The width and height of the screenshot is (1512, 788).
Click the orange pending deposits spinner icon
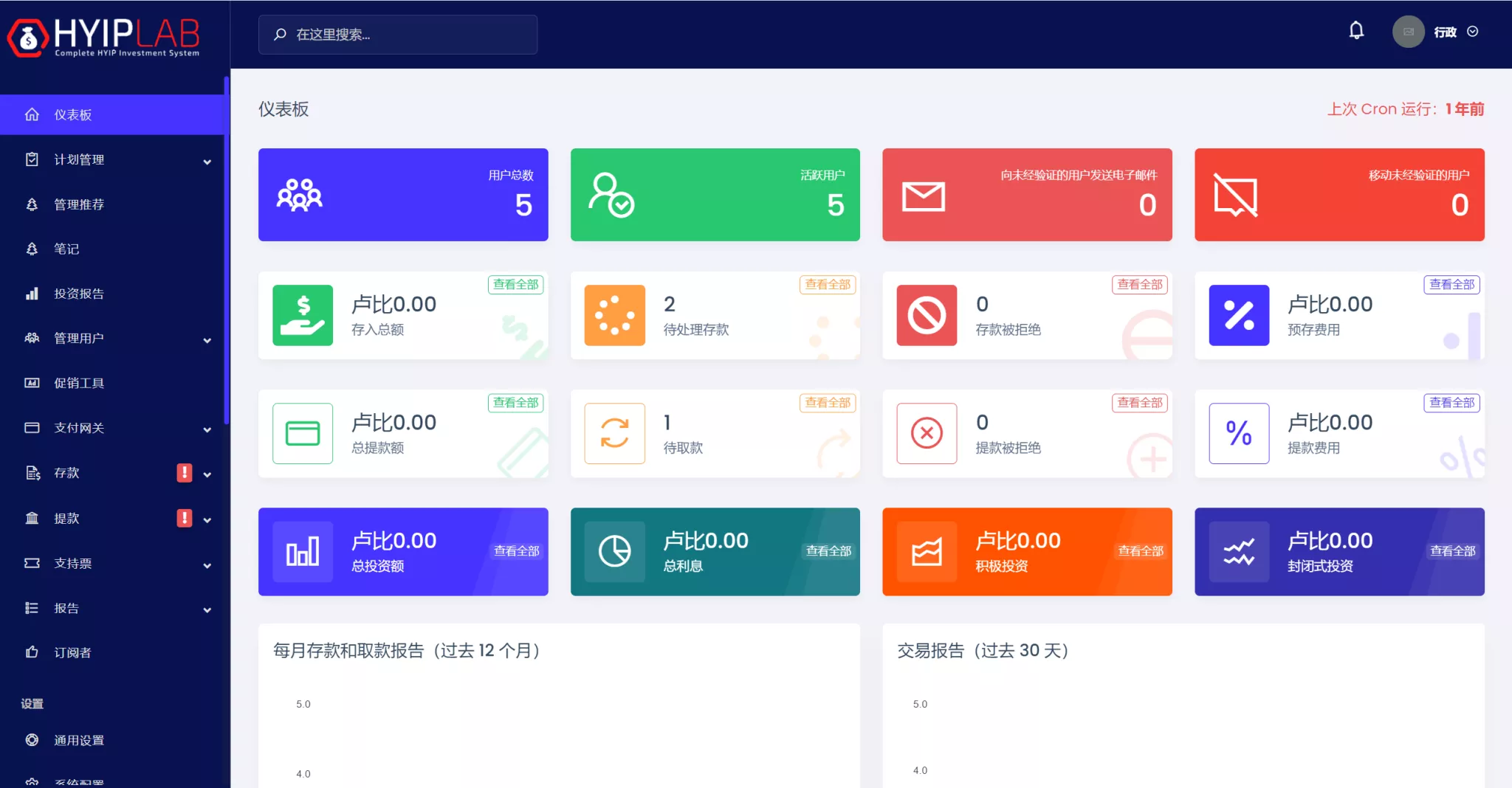click(x=614, y=315)
